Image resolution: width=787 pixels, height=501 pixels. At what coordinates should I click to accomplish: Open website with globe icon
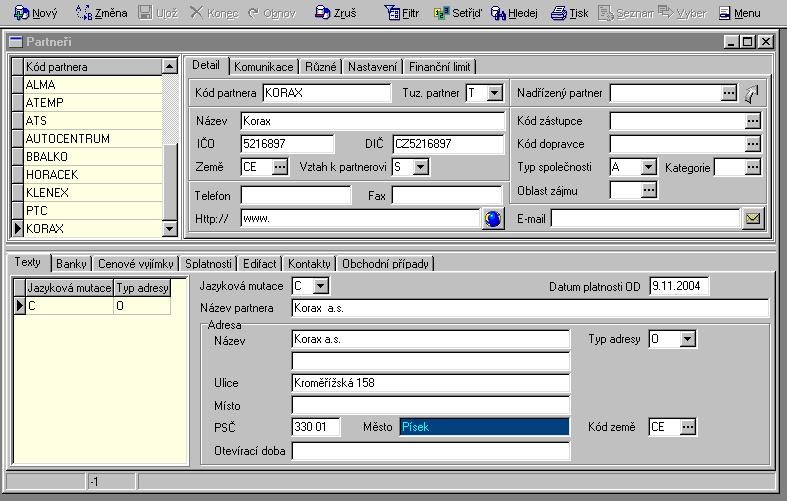pyautogui.click(x=493, y=219)
